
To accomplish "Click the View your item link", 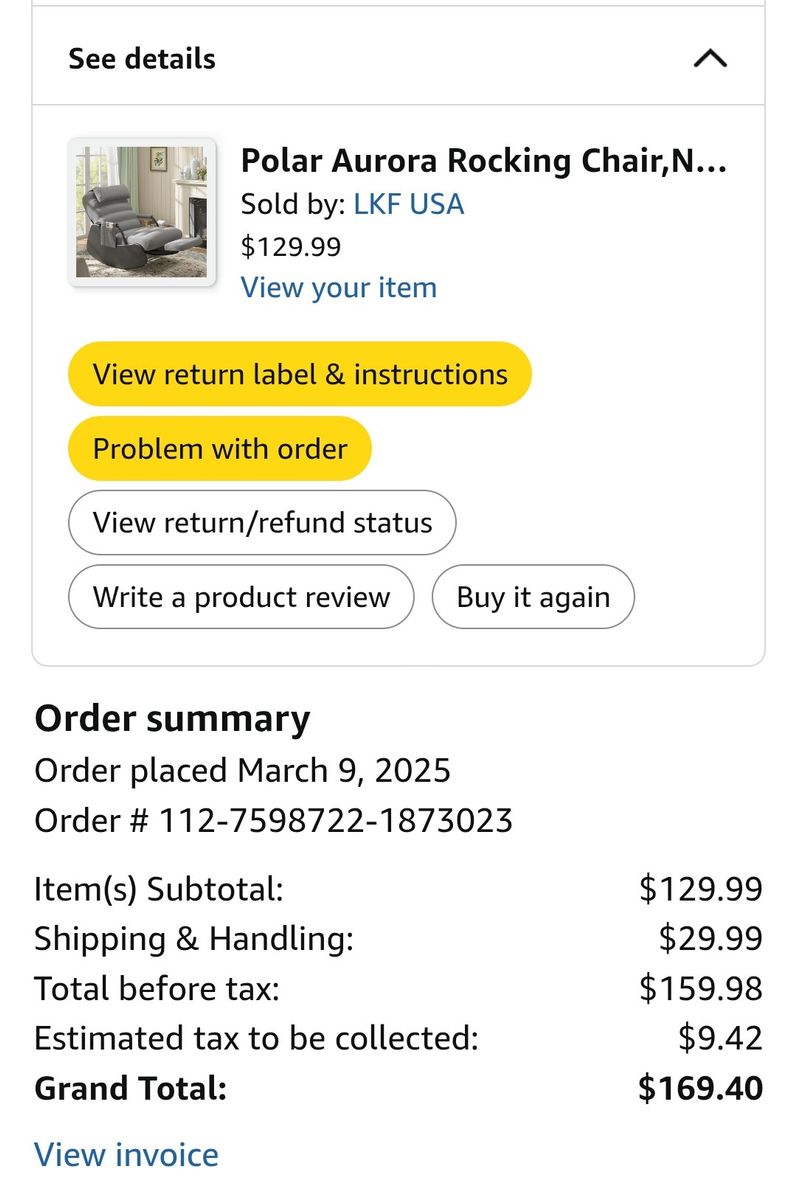I will (x=338, y=288).
